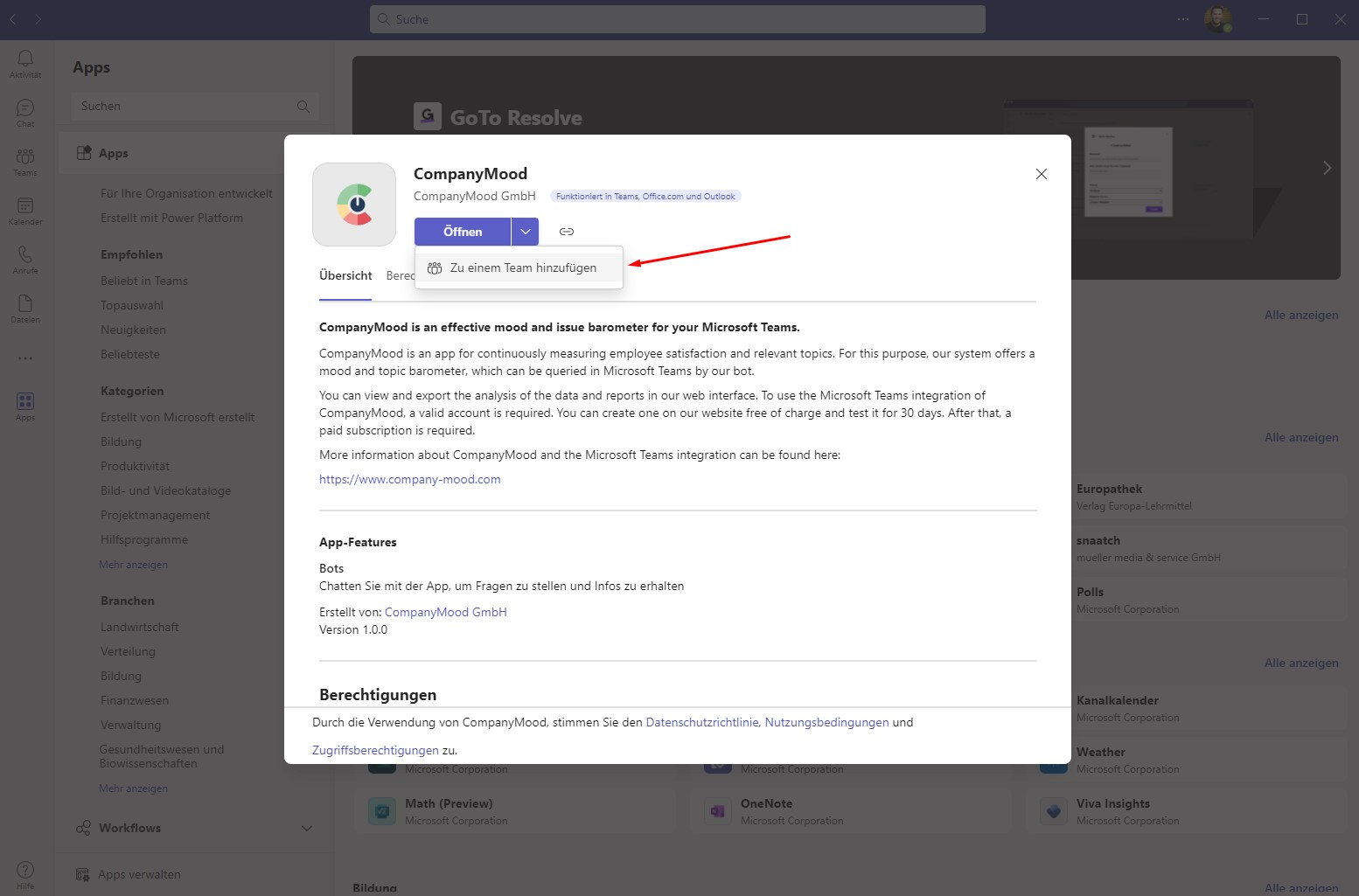
Task: Open the snaatch app card
Action: [1209, 548]
